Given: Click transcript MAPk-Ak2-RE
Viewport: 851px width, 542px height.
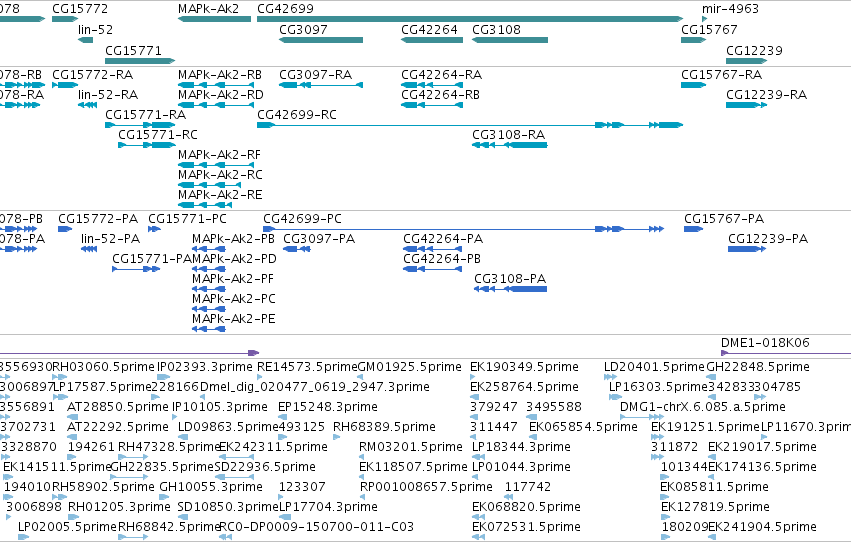Looking at the screenshot, I should pos(206,205).
